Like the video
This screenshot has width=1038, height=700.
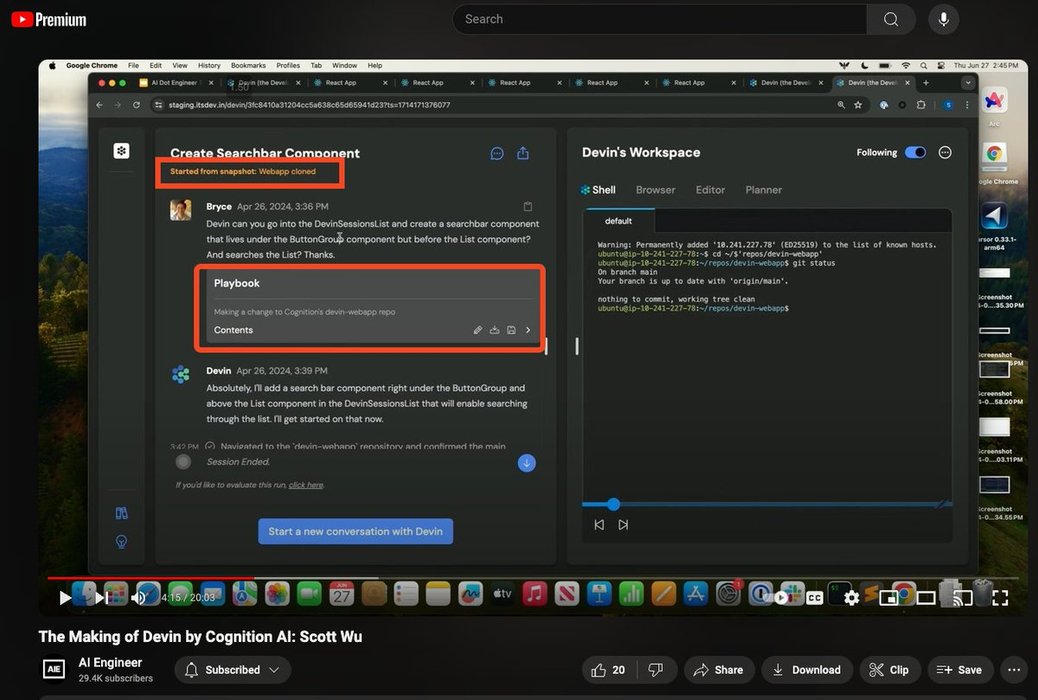click(x=609, y=670)
